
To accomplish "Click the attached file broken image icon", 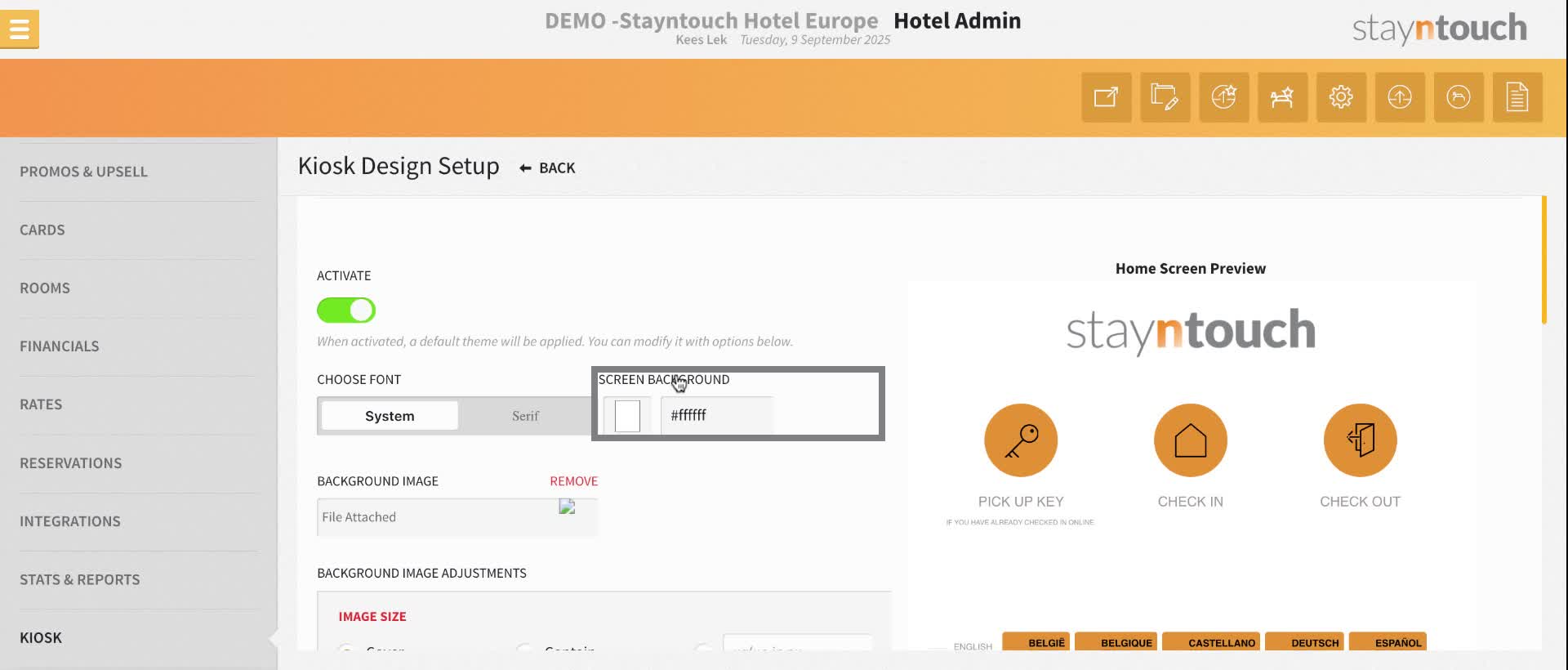I will (567, 507).
